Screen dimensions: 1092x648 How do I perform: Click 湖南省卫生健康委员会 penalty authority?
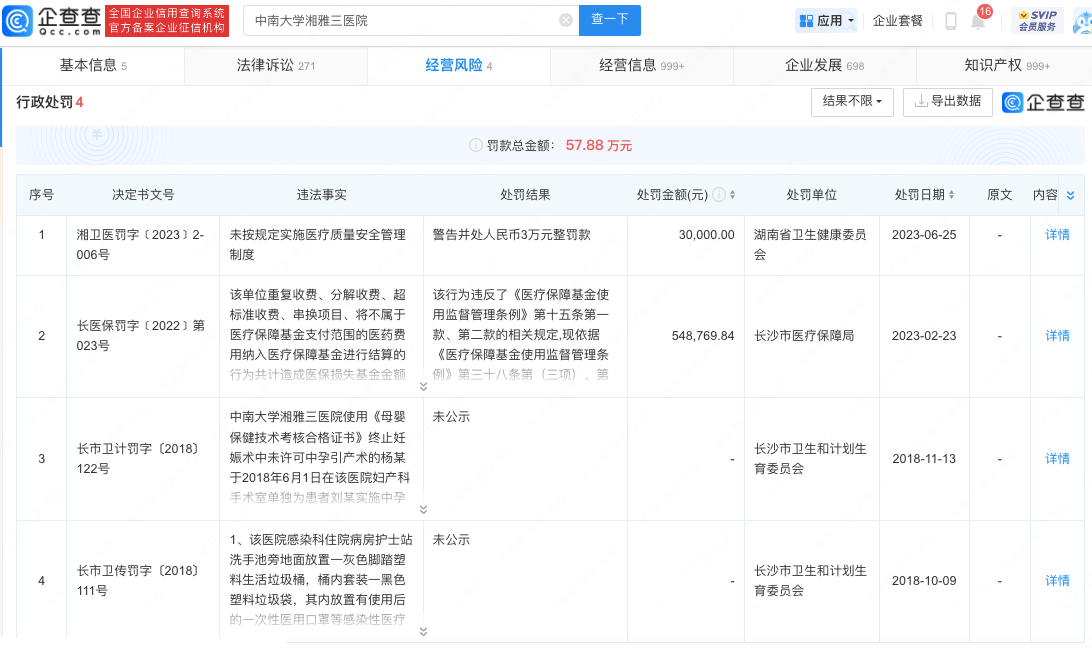tap(811, 245)
